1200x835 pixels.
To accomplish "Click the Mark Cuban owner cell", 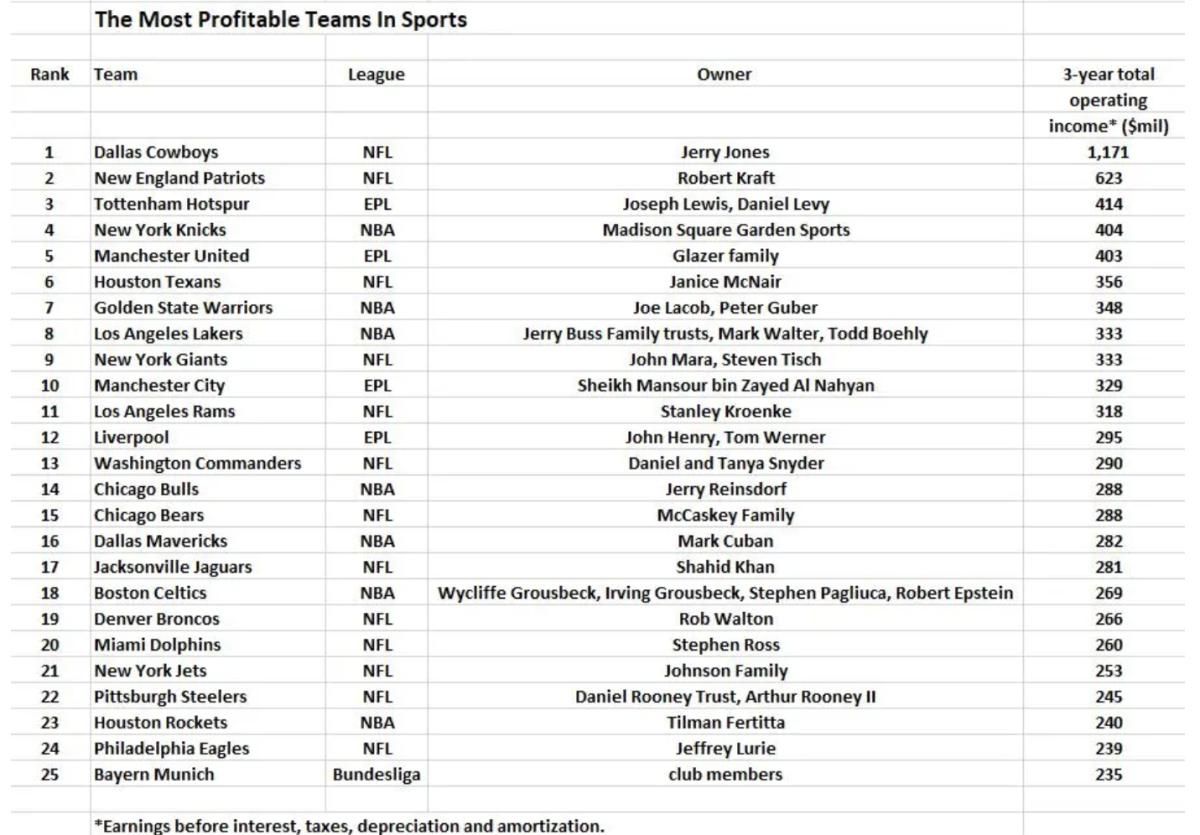I will [x=726, y=541].
